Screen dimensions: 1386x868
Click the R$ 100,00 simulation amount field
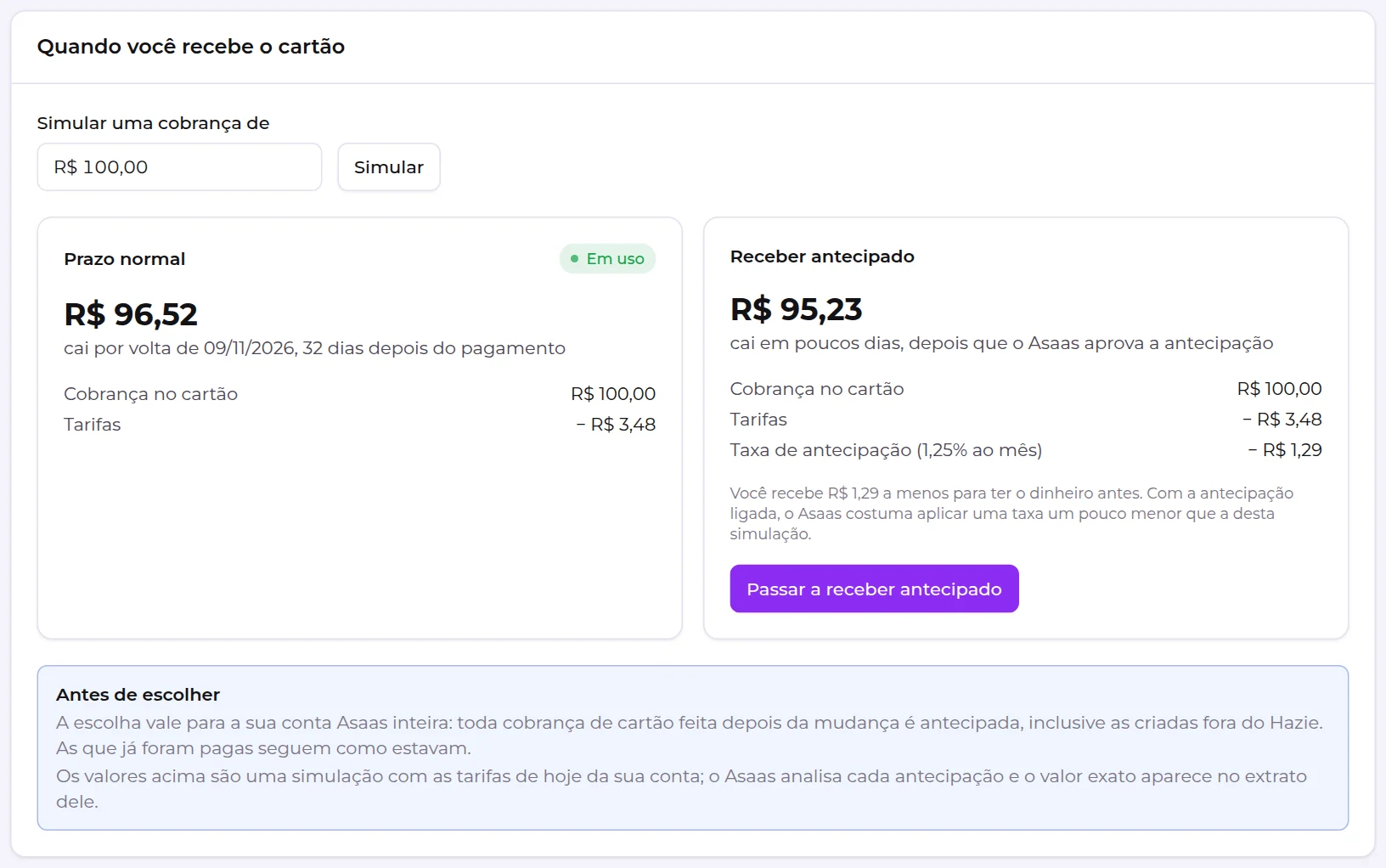pyautogui.click(x=179, y=167)
